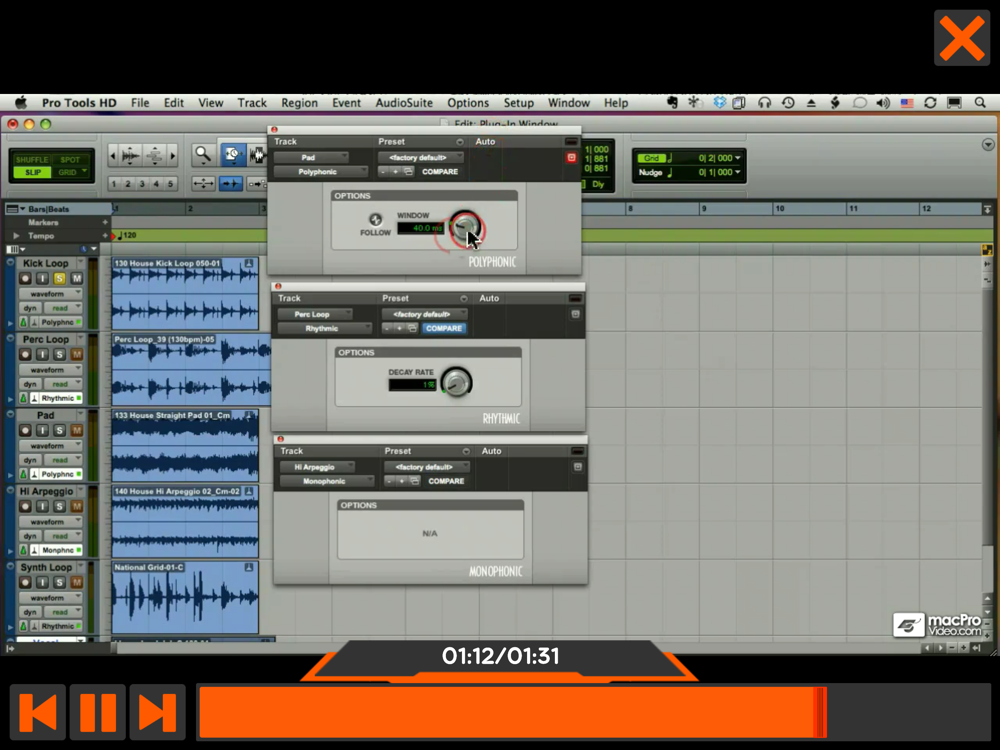The width and height of the screenshot is (1000, 750).
Task: Click copy settings icon in Polyphonic plug-in
Action: click(x=408, y=172)
